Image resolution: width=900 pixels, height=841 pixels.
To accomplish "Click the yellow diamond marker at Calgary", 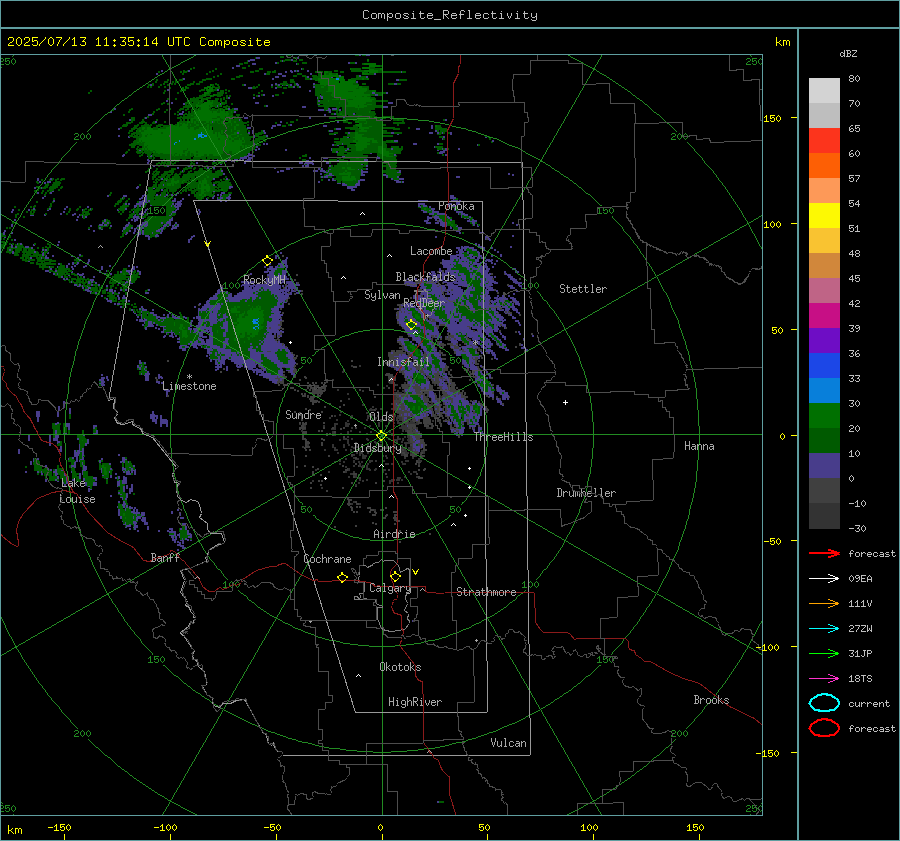I will 395,576.
